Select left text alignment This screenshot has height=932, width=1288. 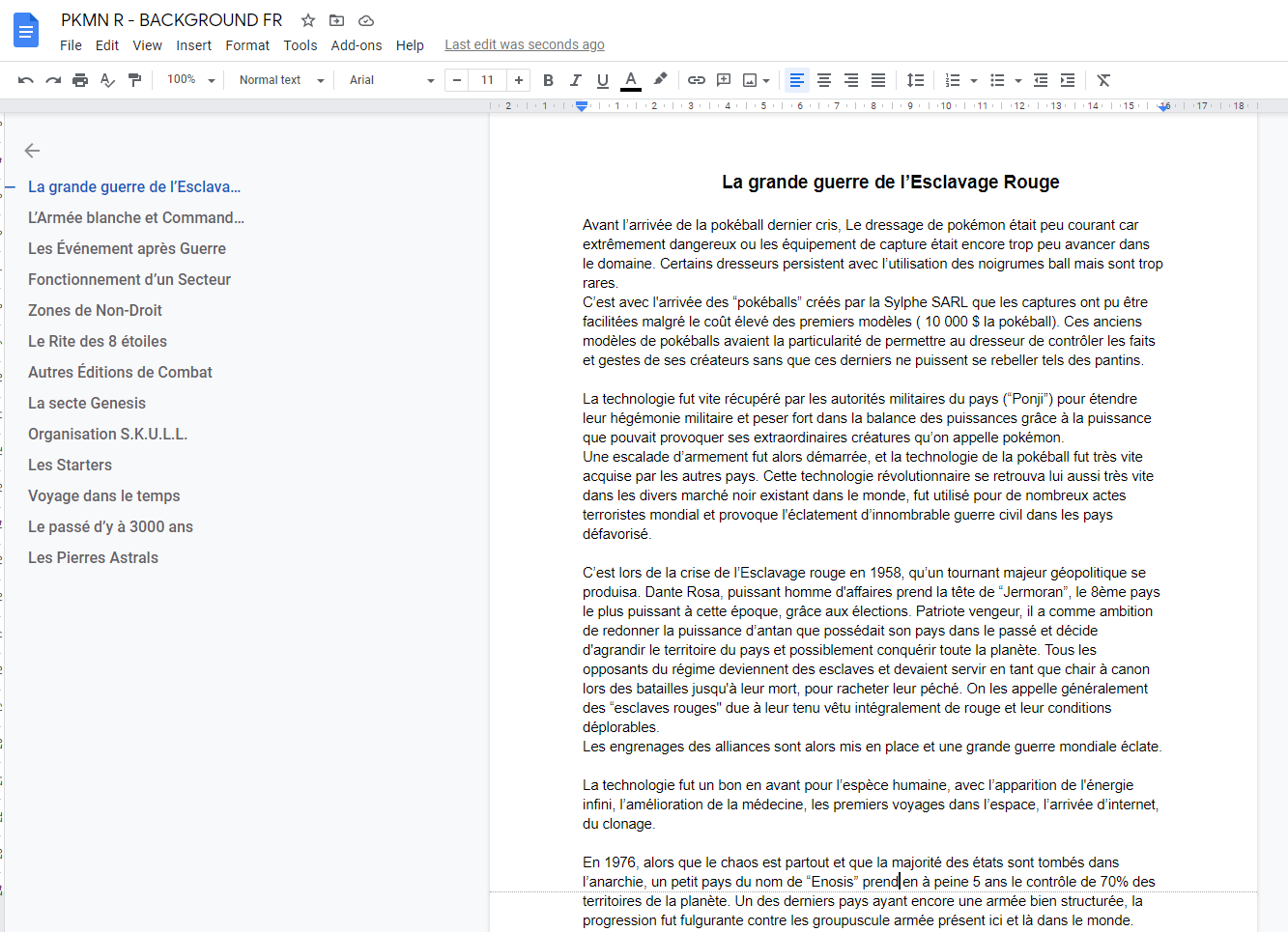pyautogui.click(x=796, y=80)
